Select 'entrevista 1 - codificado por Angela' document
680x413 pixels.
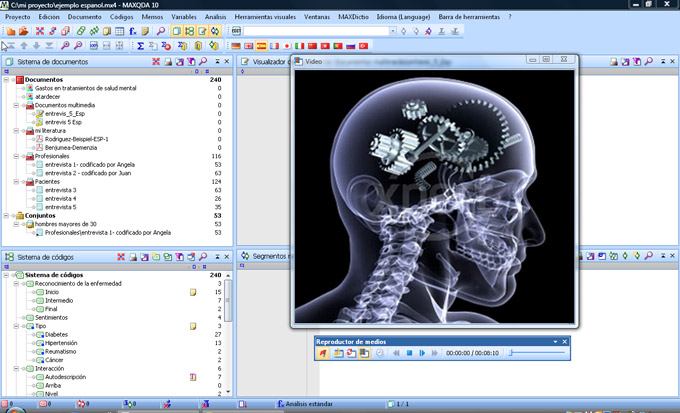(x=90, y=165)
